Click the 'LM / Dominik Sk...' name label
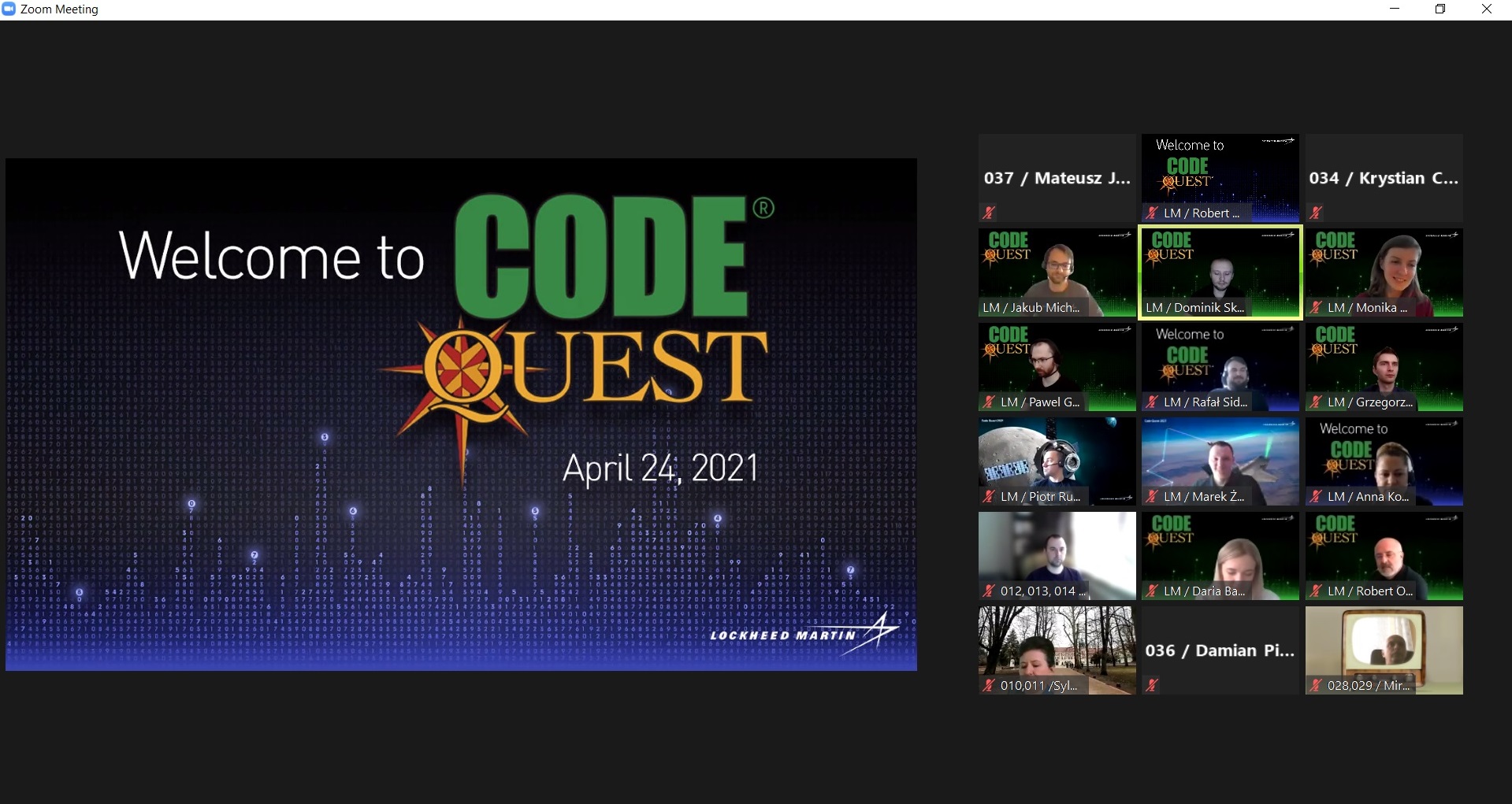Image resolution: width=1512 pixels, height=804 pixels. [1195, 308]
